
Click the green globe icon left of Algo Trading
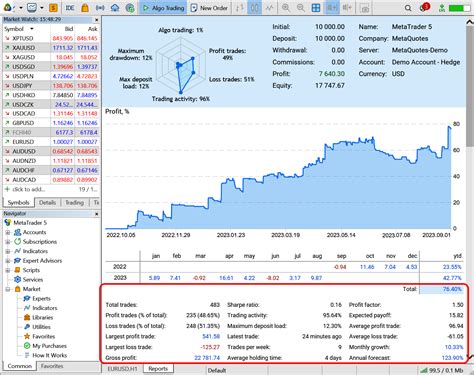[130, 7]
